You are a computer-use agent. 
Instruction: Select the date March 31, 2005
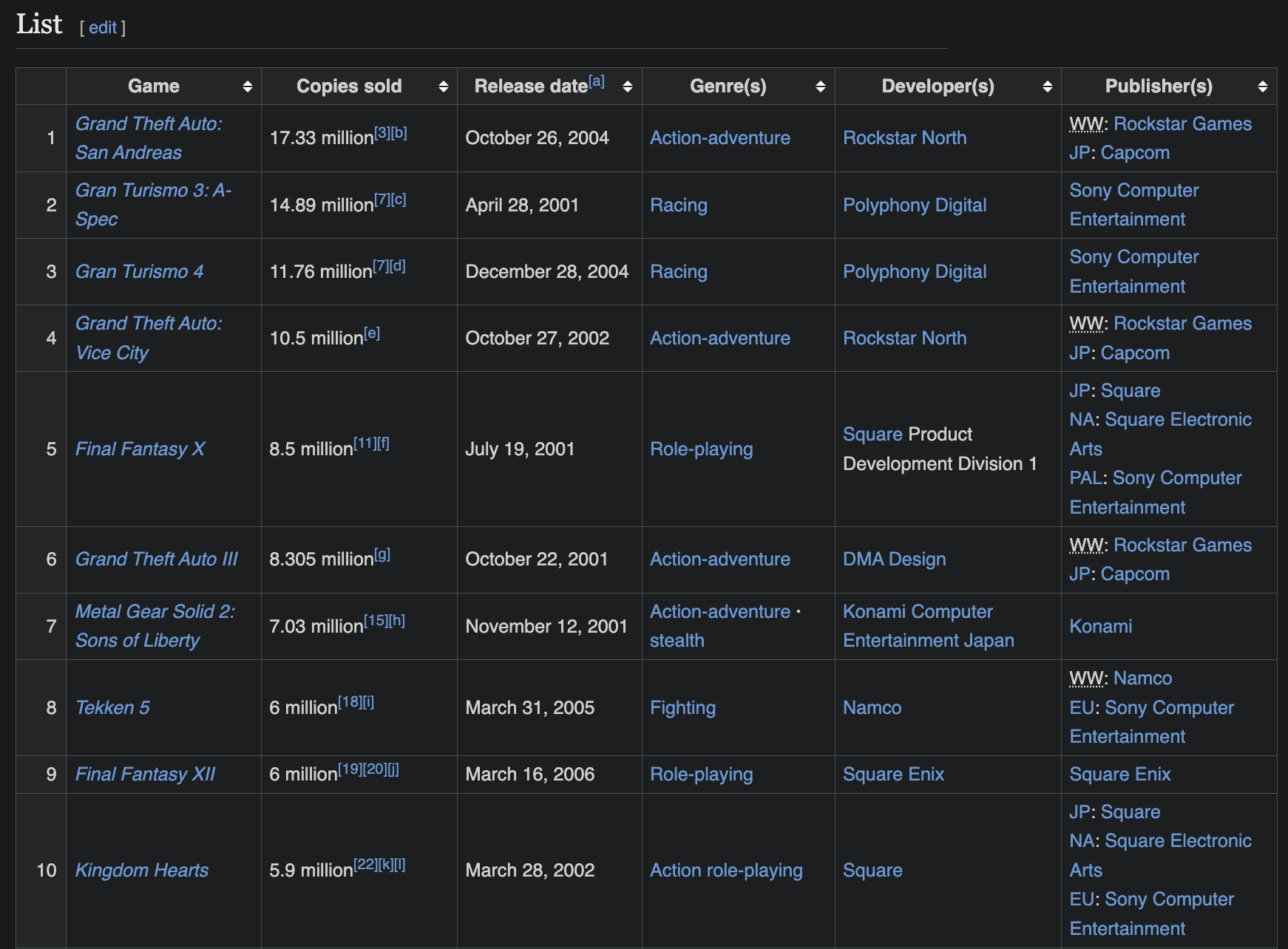click(x=530, y=707)
